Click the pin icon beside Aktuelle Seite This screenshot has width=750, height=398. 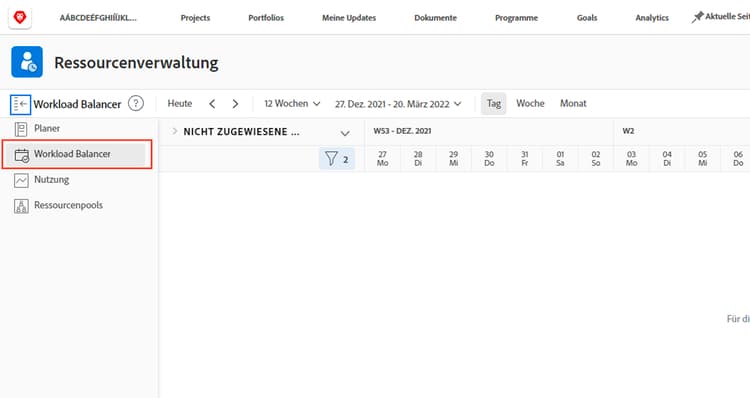pos(697,17)
